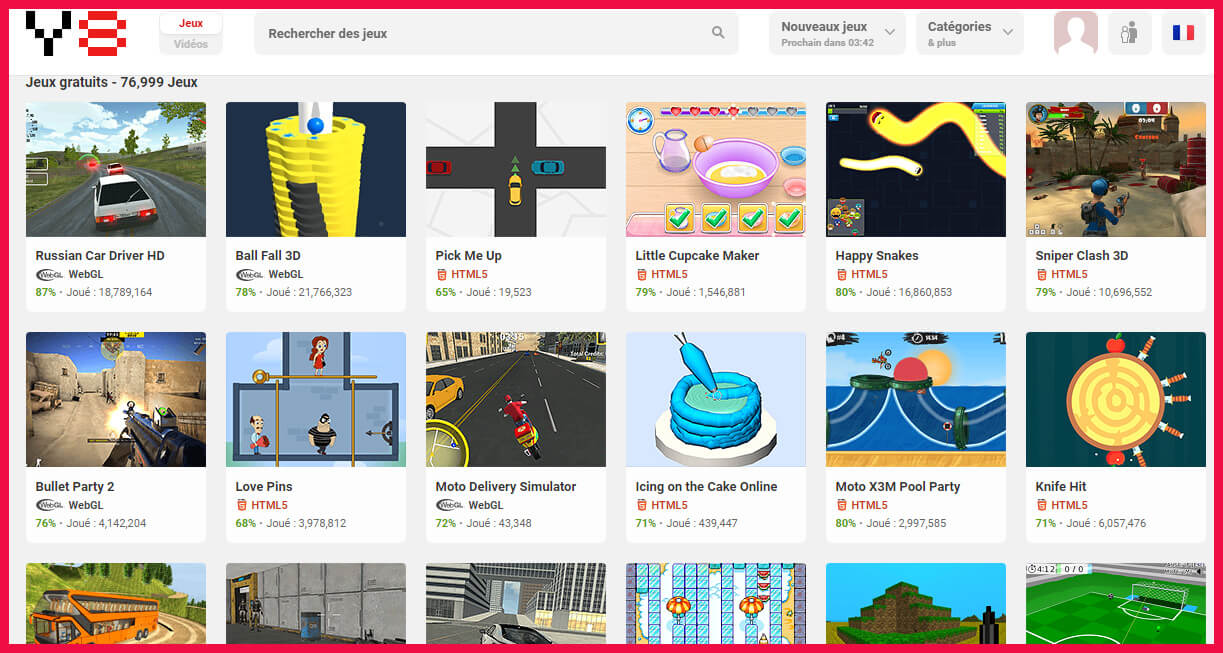Open Sniper Clash 3D thumbnail
This screenshot has width=1223, height=653.
point(1116,169)
